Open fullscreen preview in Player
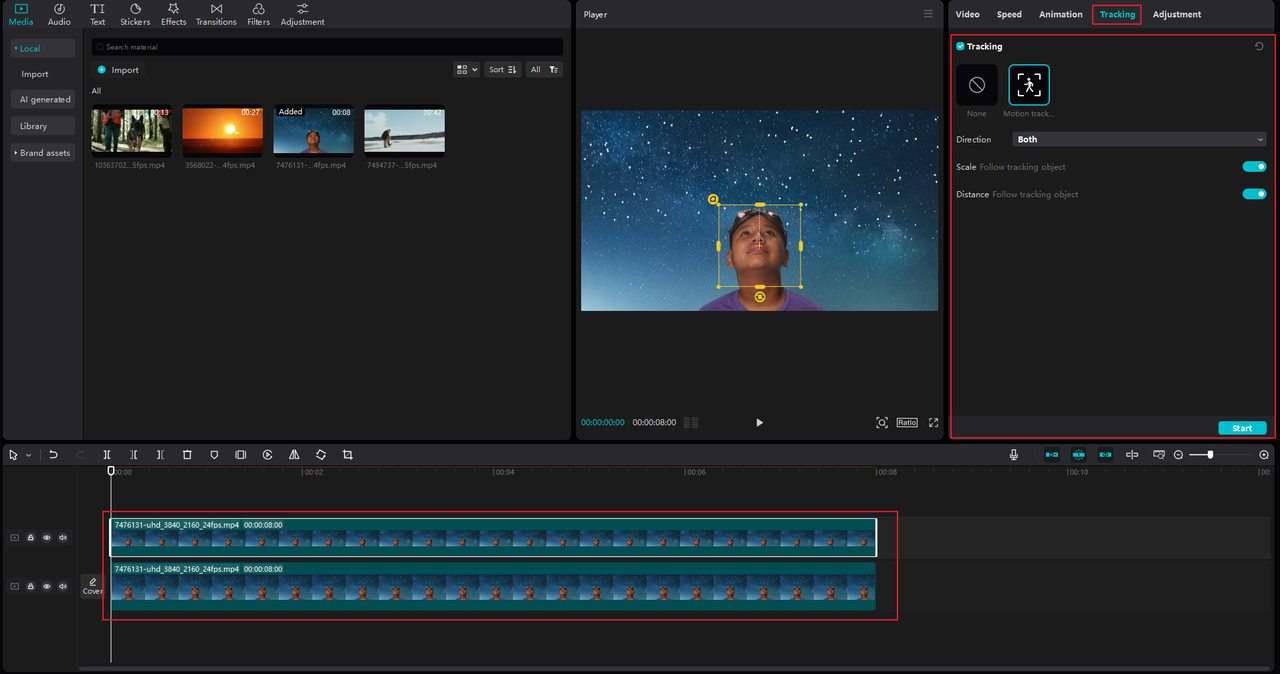1280x674 pixels. [x=934, y=423]
